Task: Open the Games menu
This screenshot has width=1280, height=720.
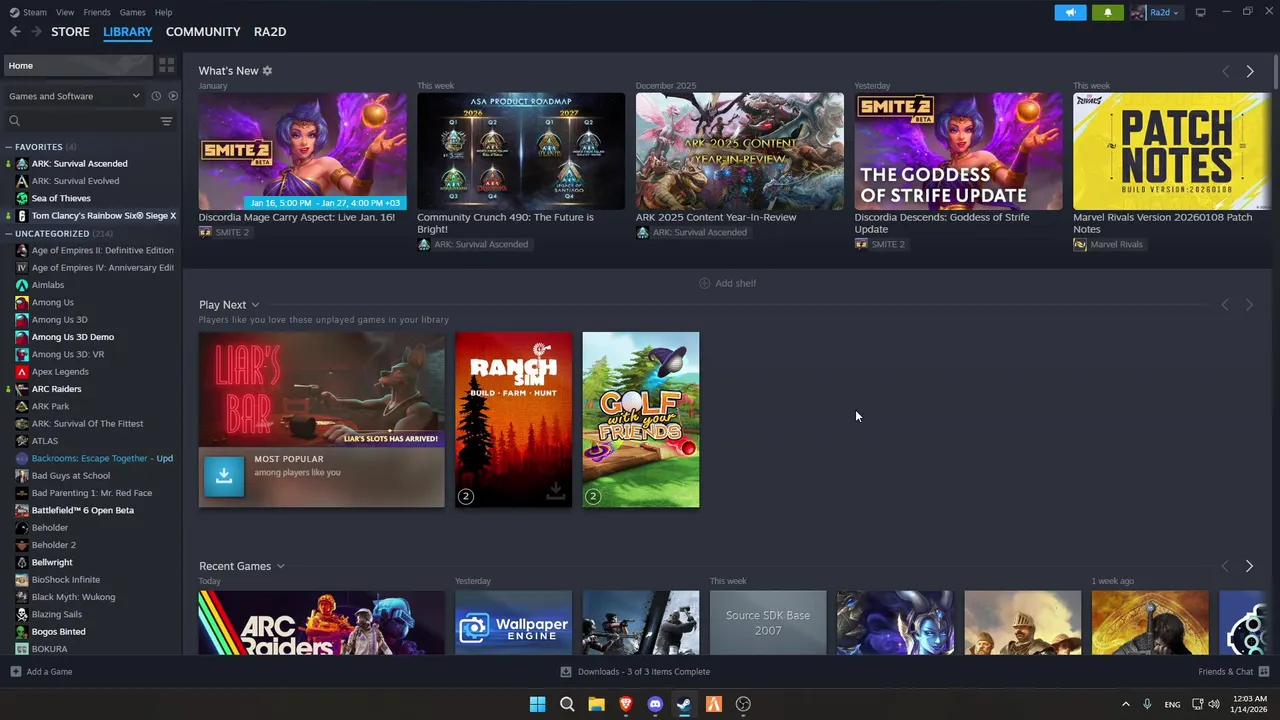Action: point(132,12)
